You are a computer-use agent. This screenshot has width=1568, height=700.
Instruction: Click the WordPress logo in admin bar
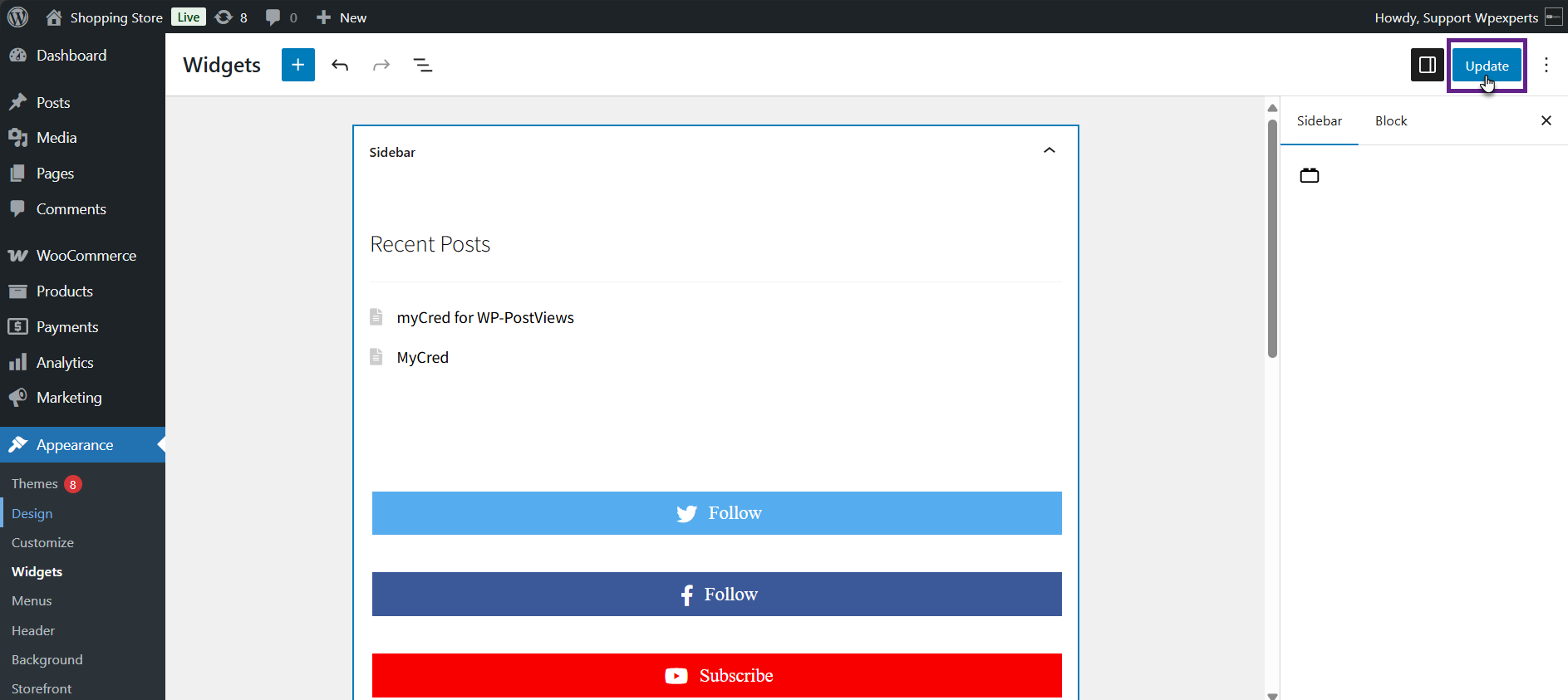pos(17,17)
